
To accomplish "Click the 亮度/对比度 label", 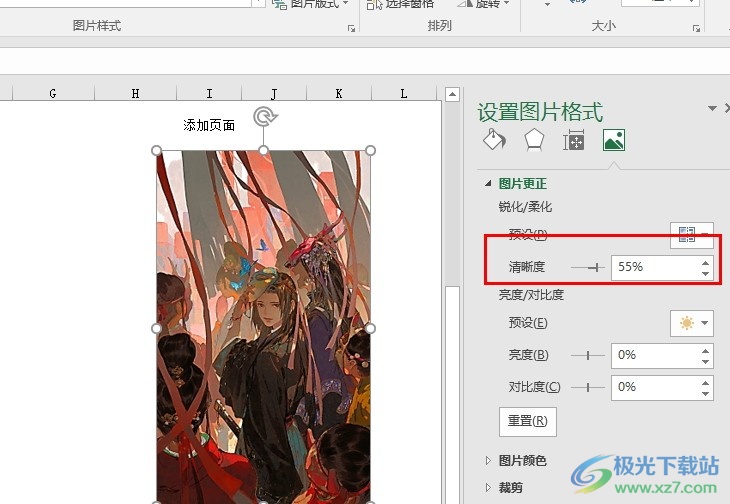I will click(x=531, y=295).
